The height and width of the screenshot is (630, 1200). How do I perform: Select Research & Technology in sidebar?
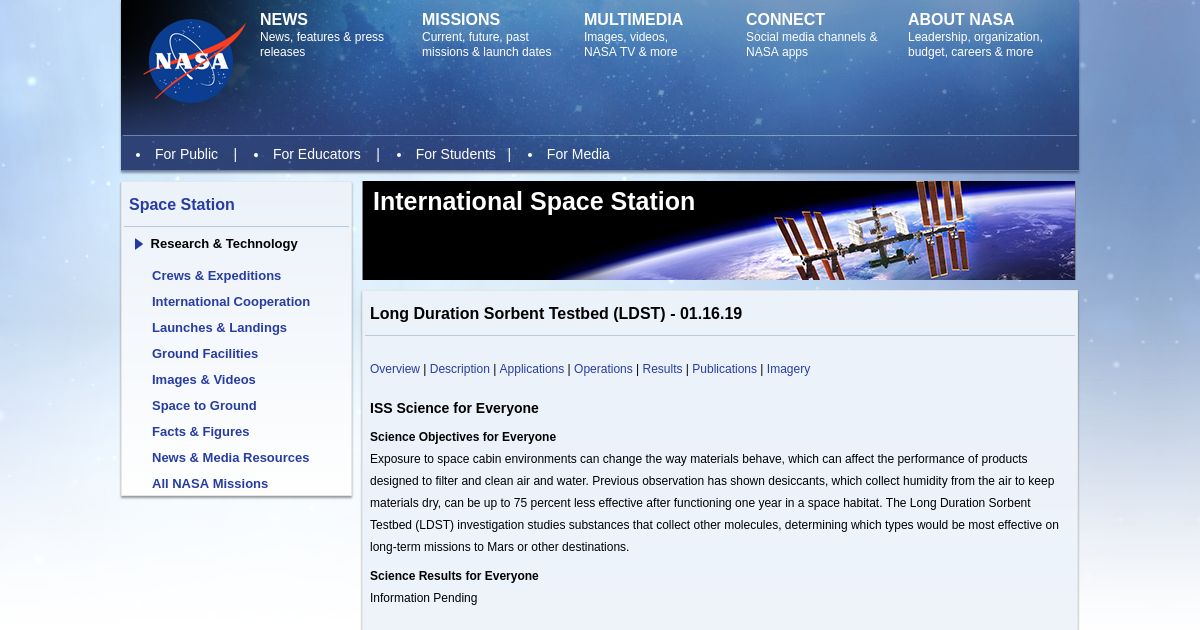pos(224,244)
